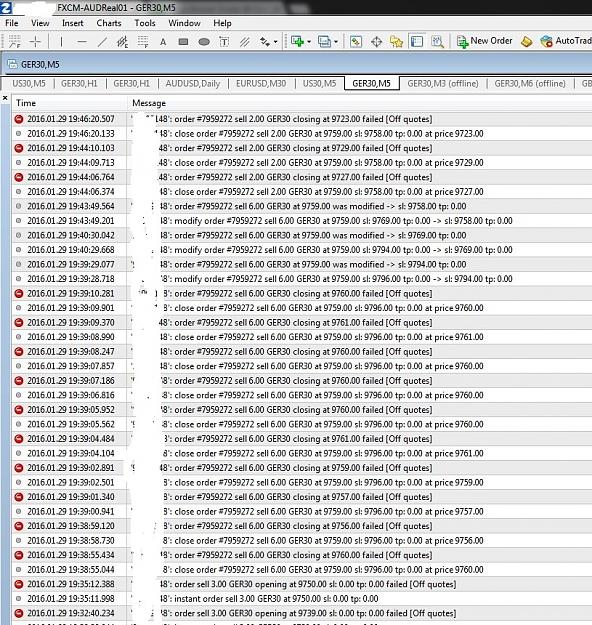The height and width of the screenshot is (625, 592).
Task: Select the log row at 2016.01.29 19:40:30.042
Action: [x=302, y=235]
